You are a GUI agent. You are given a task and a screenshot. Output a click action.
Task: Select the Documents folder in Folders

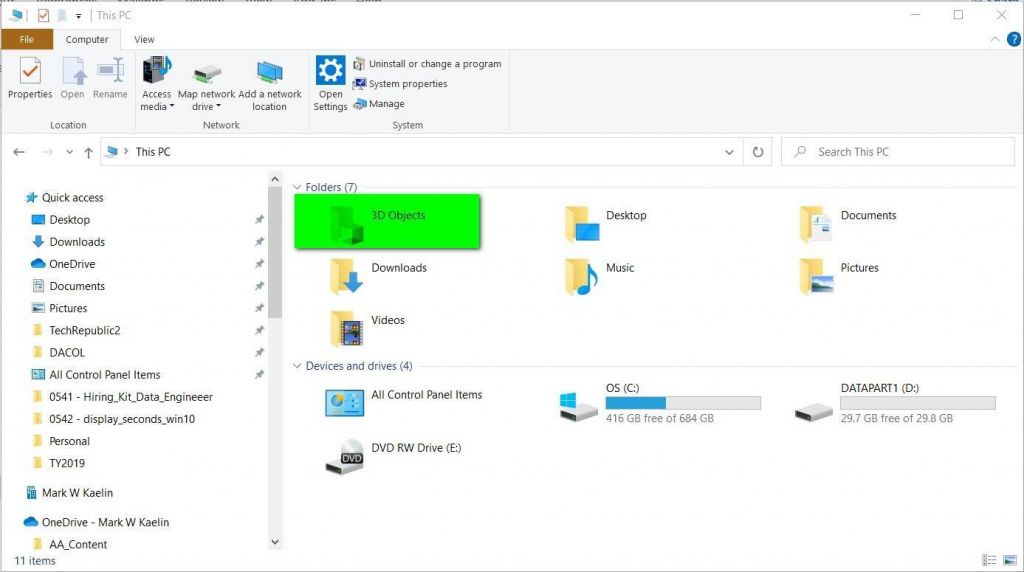pos(847,223)
